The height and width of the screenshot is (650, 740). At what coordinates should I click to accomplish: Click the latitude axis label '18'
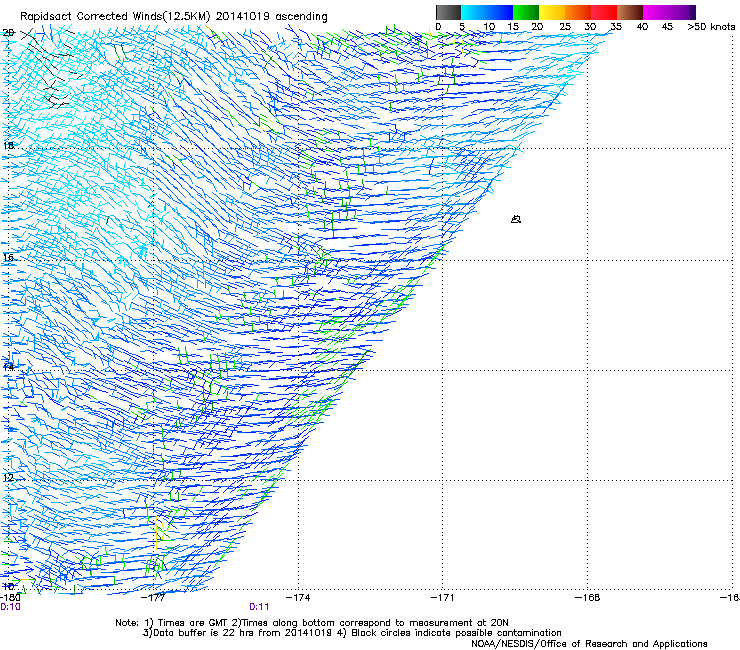8,145
